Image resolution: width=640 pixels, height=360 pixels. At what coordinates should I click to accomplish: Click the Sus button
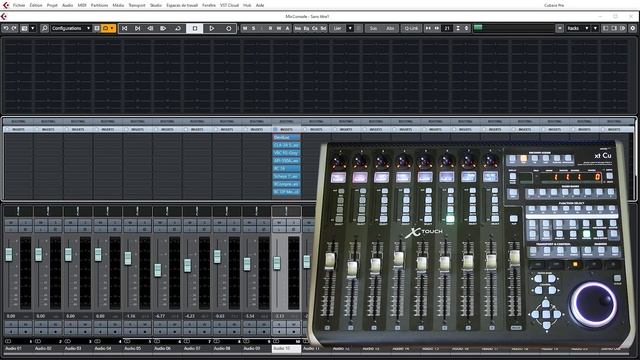pos(373,28)
